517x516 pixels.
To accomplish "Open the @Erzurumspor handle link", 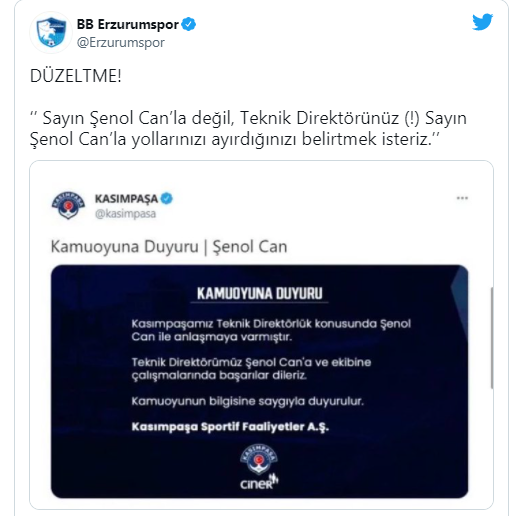I will point(121,43).
